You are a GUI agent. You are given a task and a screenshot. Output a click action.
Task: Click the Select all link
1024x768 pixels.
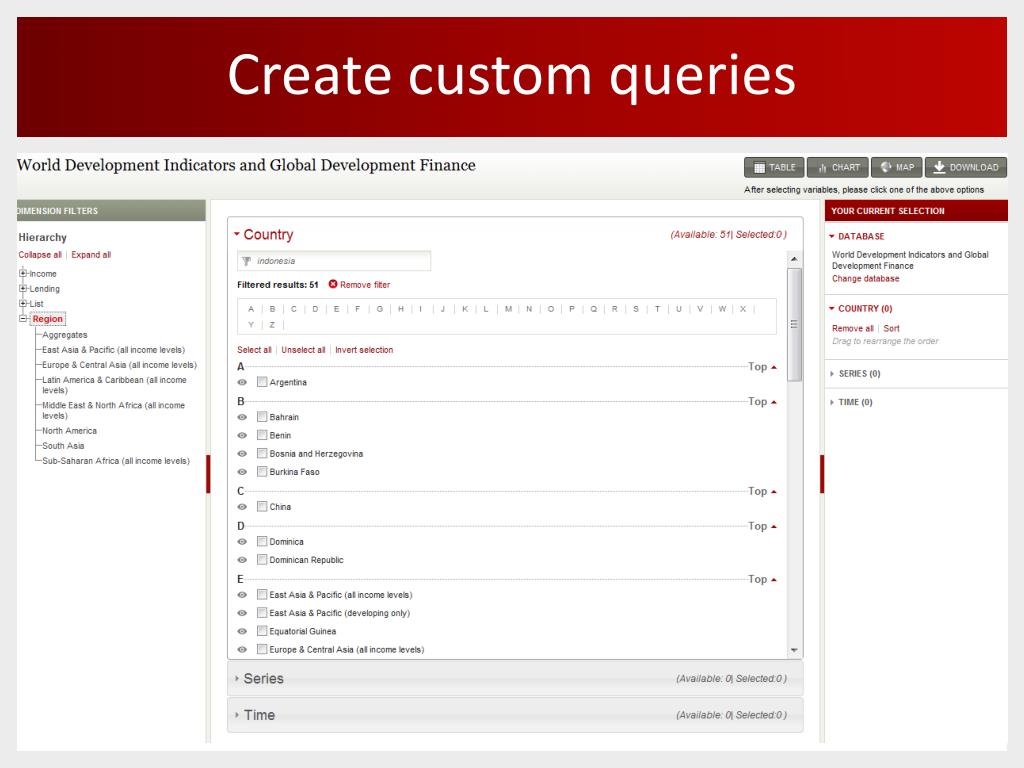click(254, 350)
